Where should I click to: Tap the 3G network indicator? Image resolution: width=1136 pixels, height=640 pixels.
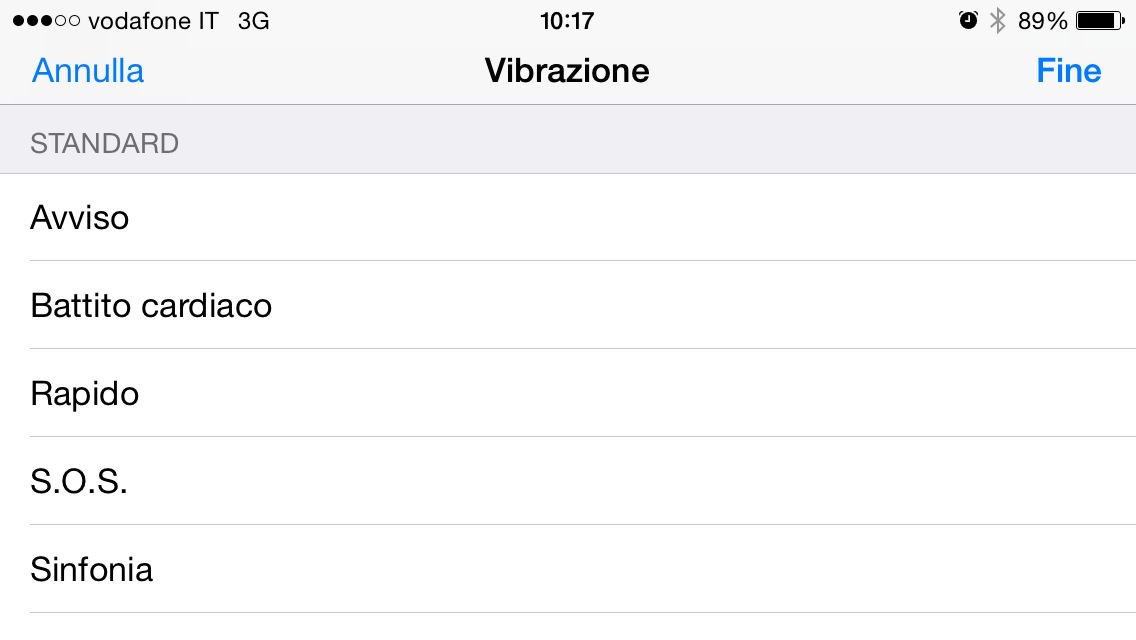pyautogui.click(x=254, y=21)
